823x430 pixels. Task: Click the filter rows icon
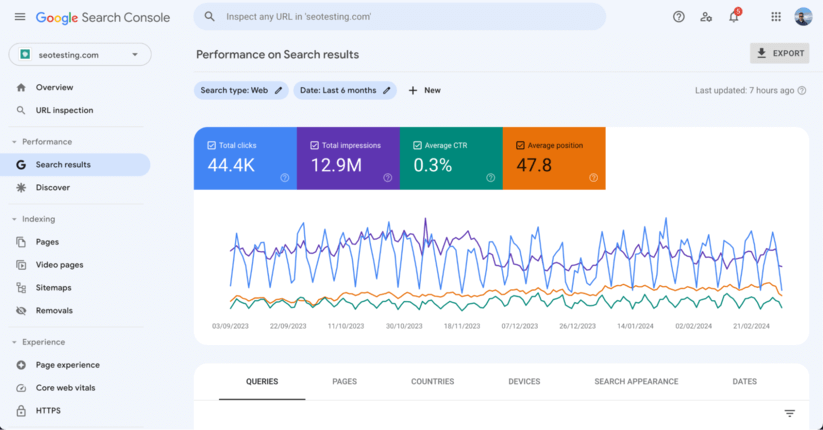pos(790,413)
